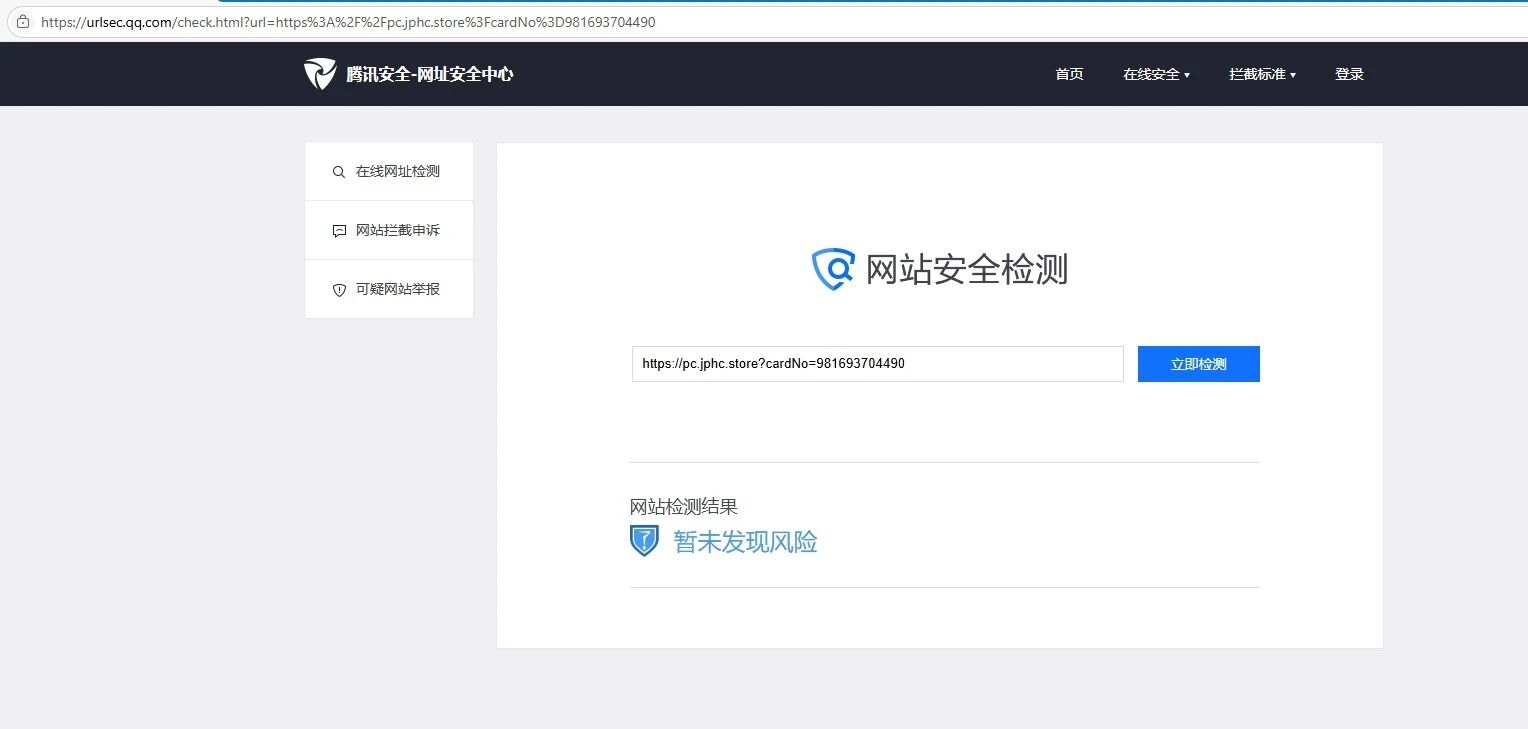Click the Tencent Security shield logo
This screenshot has height=729, width=1528.
click(320, 74)
